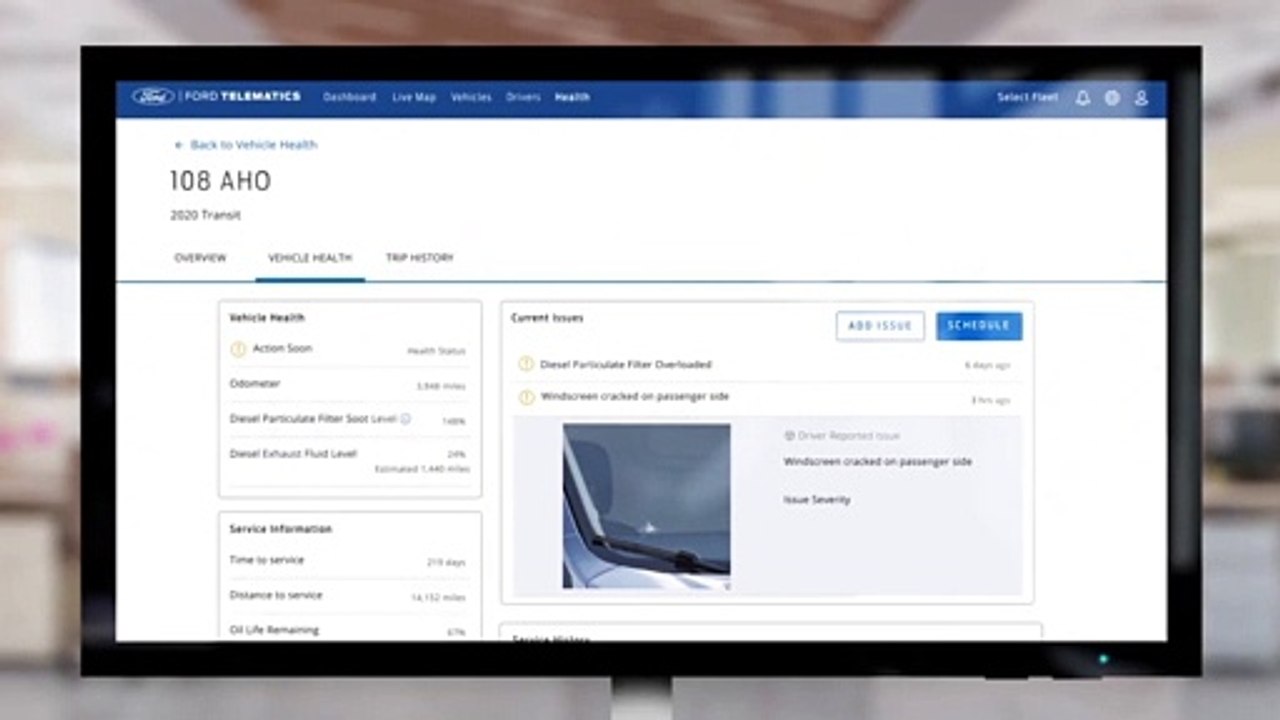Click the Add Issue button
This screenshot has height=720, width=1280.
click(880, 326)
